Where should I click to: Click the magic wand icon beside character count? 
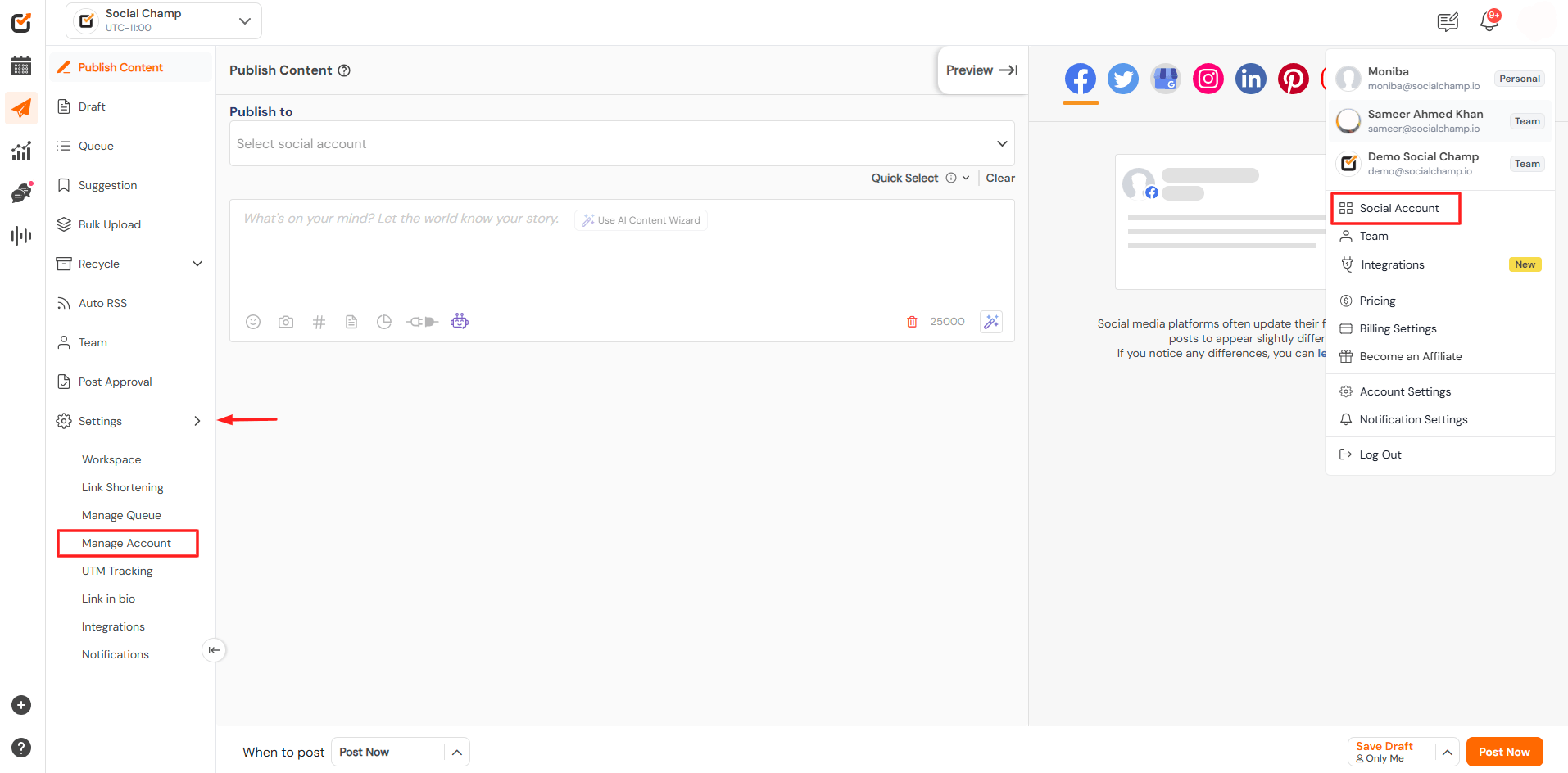(991, 322)
